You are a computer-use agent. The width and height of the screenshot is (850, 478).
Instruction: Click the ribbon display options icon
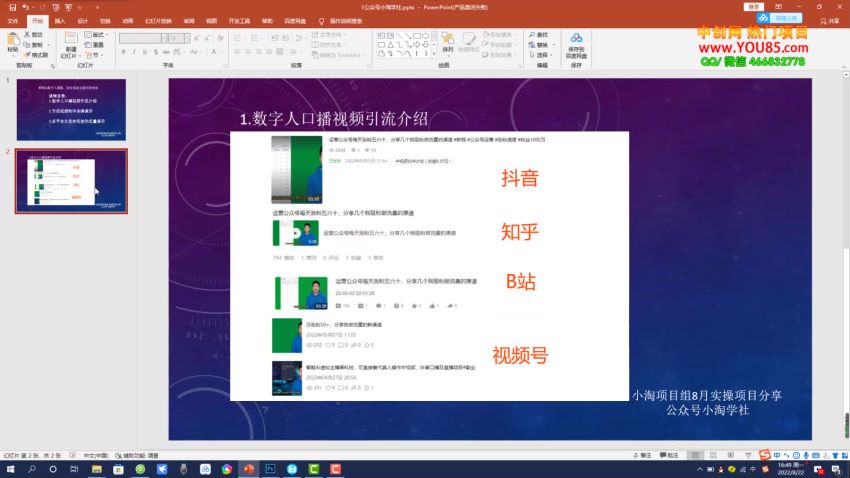click(778, 7)
